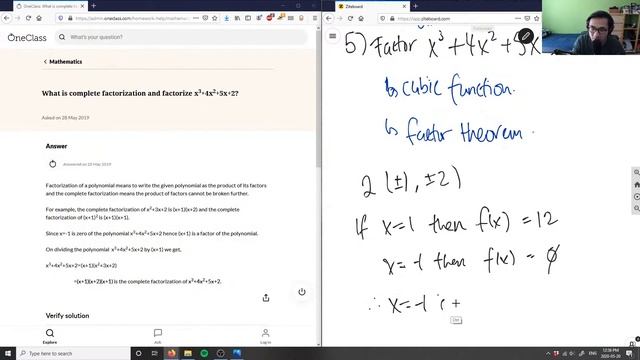The height and width of the screenshot is (360, 640).
Task: Click the question title about complete factorization
Action: 140,93
